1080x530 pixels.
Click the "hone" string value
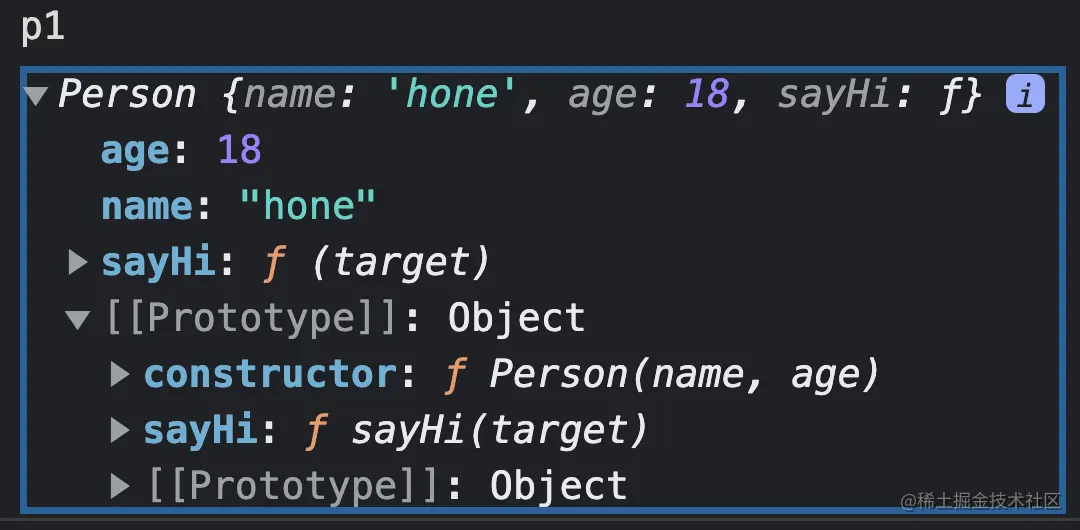(307, 207)
